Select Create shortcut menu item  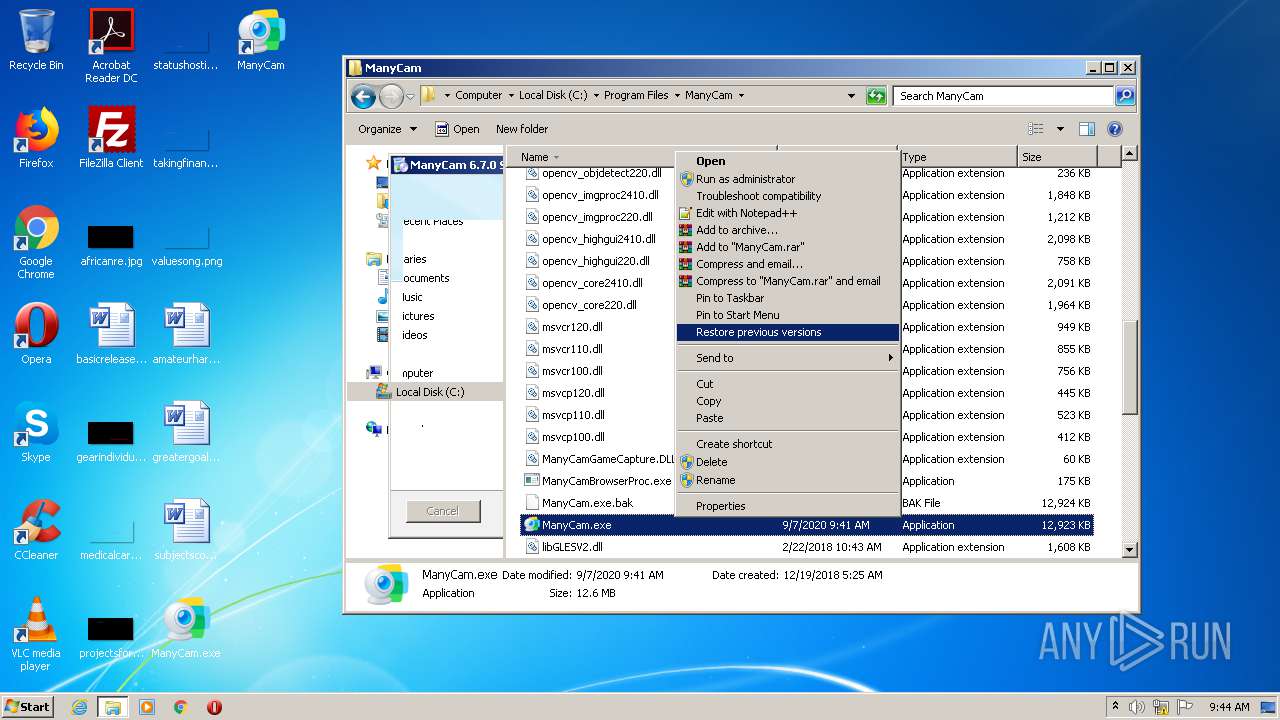[x=788, y=444]
